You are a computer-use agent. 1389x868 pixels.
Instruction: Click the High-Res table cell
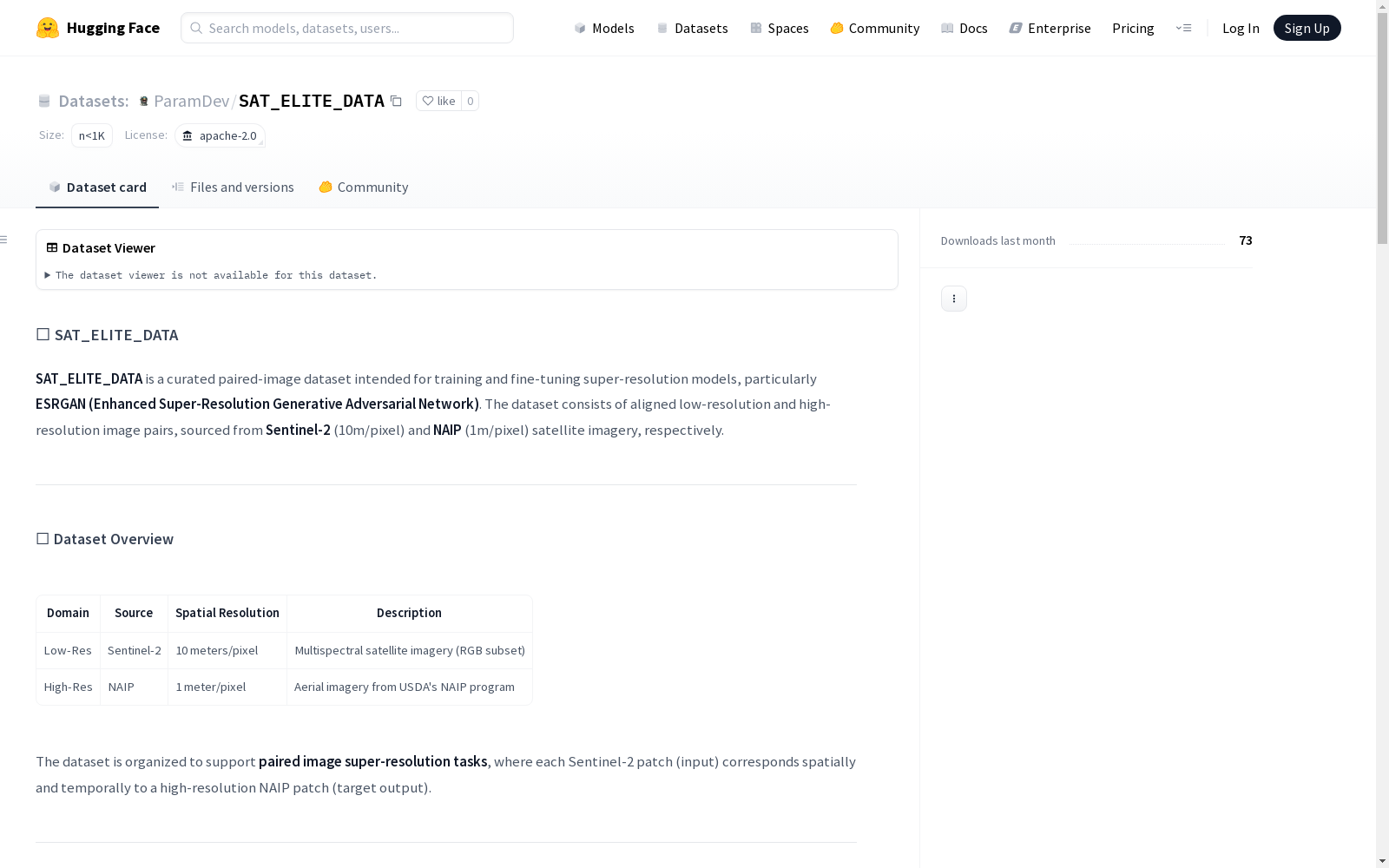click(x=68, y=687)
